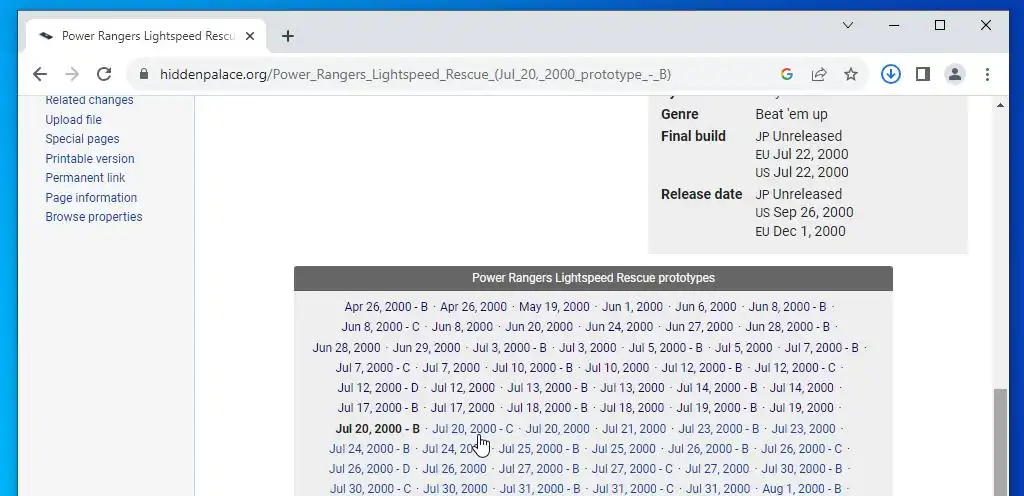Open the Jun 29, 2000 prototype

pos(426,348)
